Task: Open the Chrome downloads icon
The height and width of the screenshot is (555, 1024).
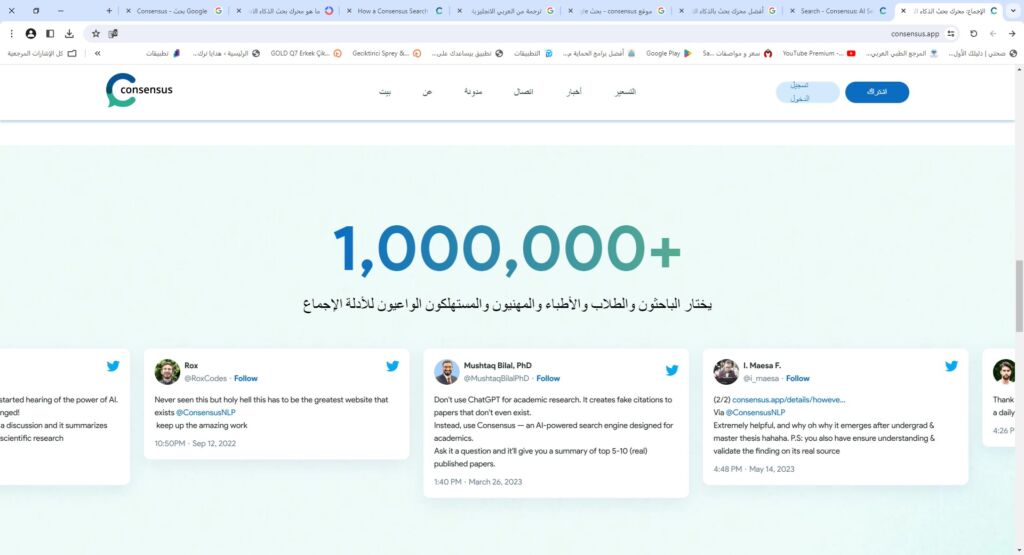Action: 69,33
